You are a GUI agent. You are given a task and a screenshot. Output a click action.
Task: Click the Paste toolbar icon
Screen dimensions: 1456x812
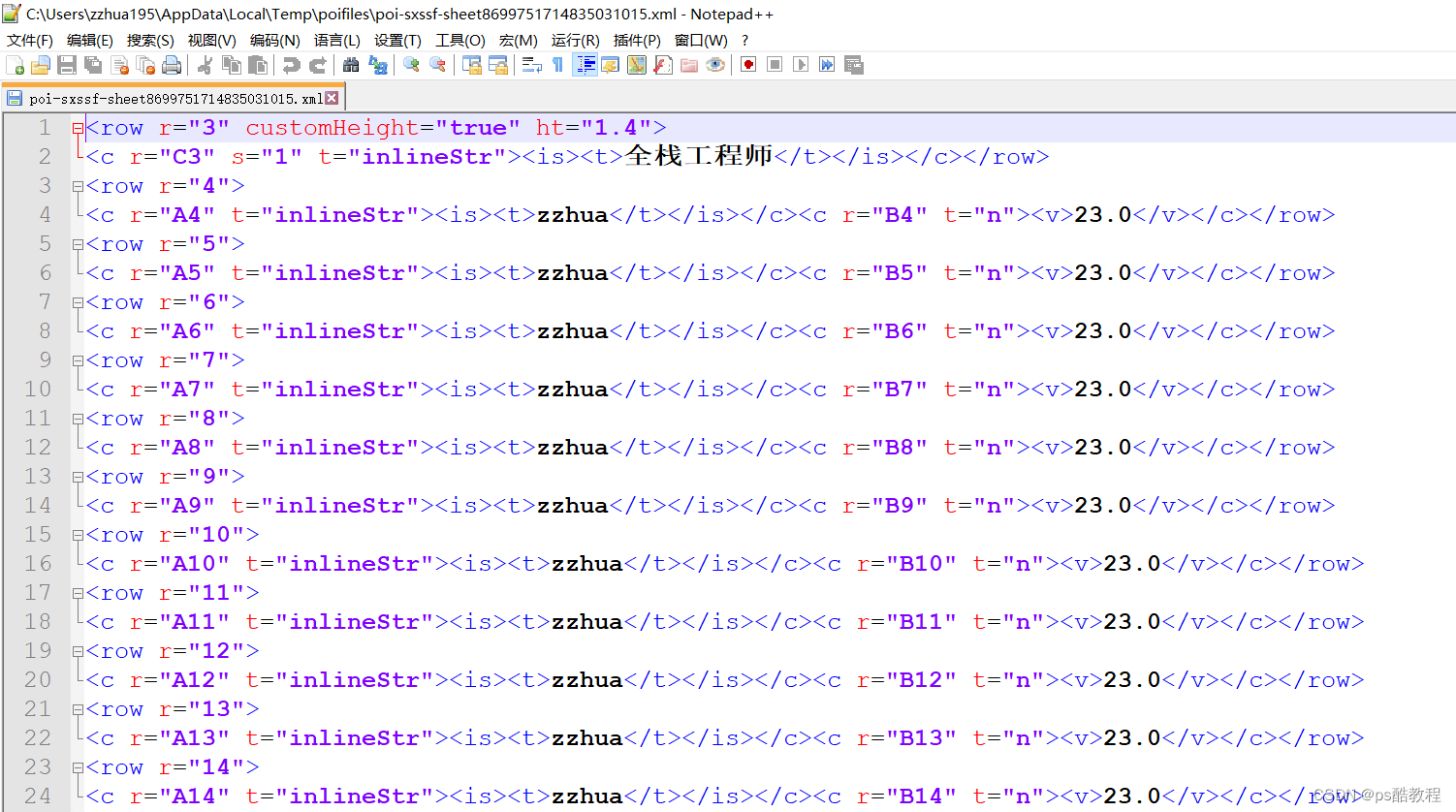[258, 65]
